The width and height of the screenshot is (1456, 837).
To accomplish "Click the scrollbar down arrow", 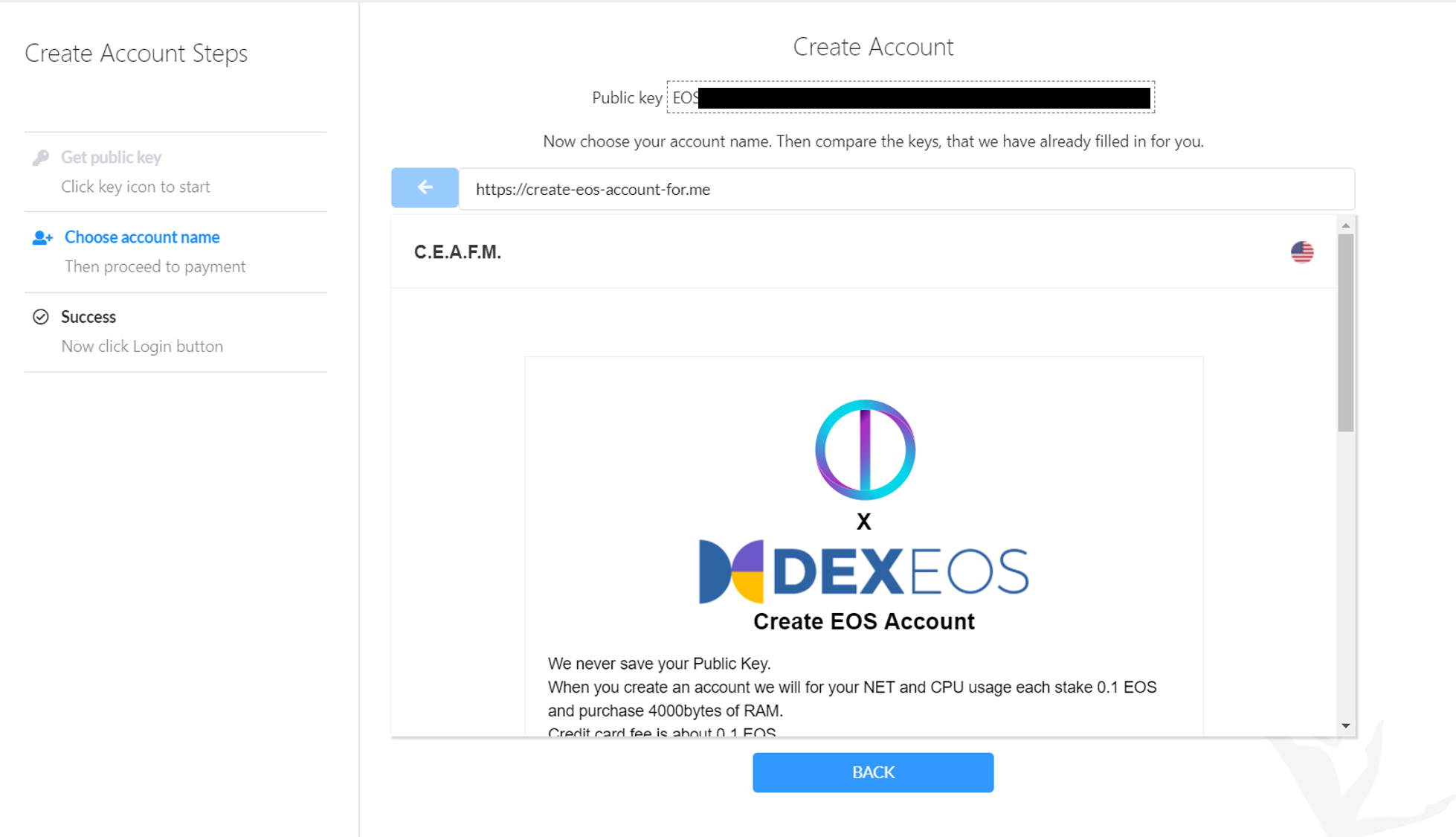I will coord(1345,725).
